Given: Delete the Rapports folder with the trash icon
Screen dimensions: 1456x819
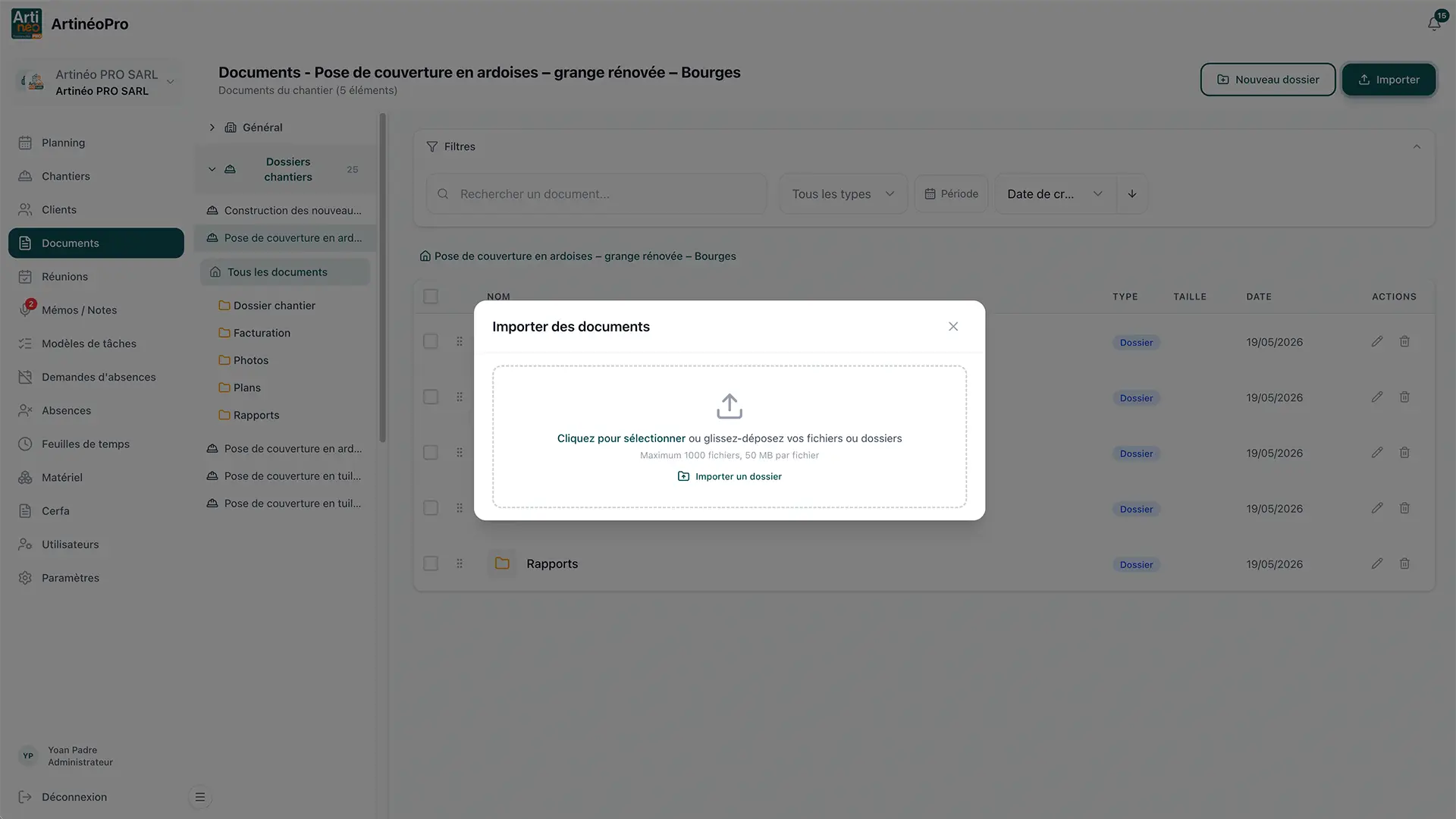Looking at the screenshot, I should click(1404, 563).
